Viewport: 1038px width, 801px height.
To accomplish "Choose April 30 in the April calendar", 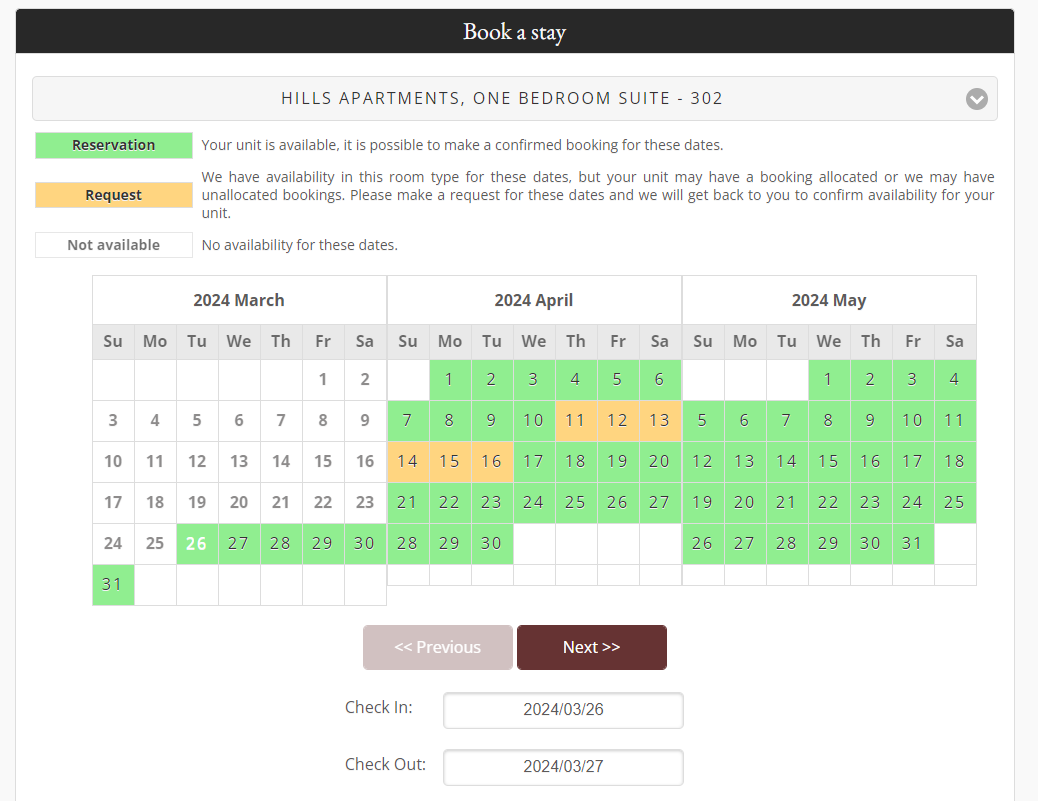I will point(491,544).
